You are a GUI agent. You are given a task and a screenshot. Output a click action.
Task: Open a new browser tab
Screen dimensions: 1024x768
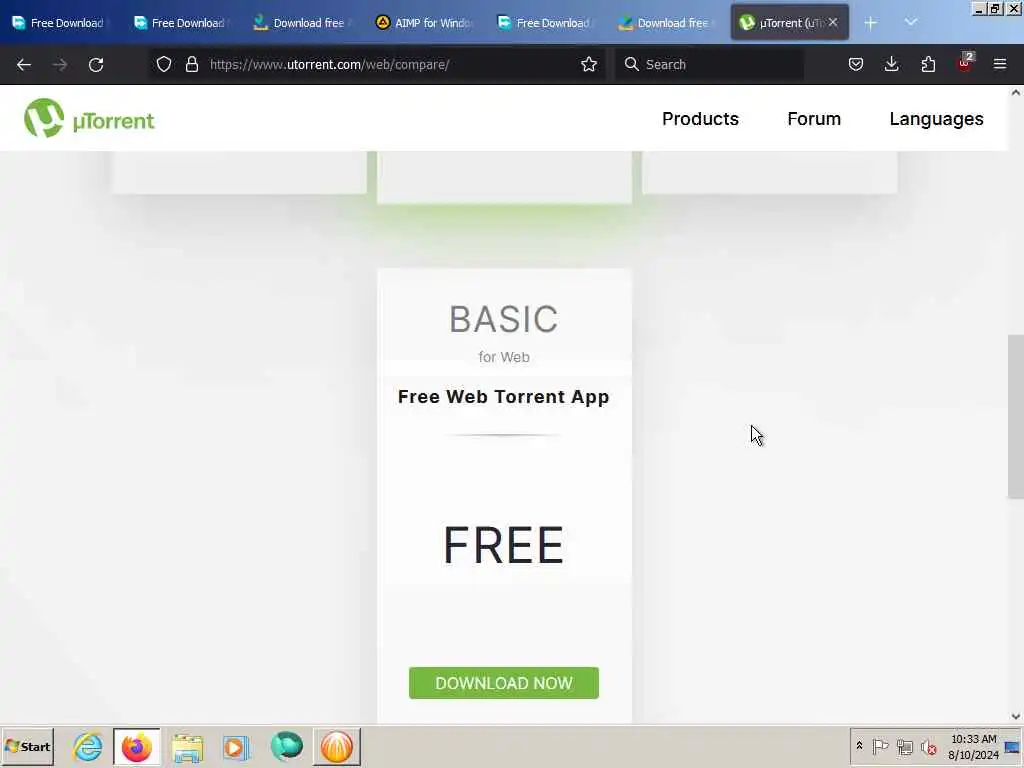(871, 23)
